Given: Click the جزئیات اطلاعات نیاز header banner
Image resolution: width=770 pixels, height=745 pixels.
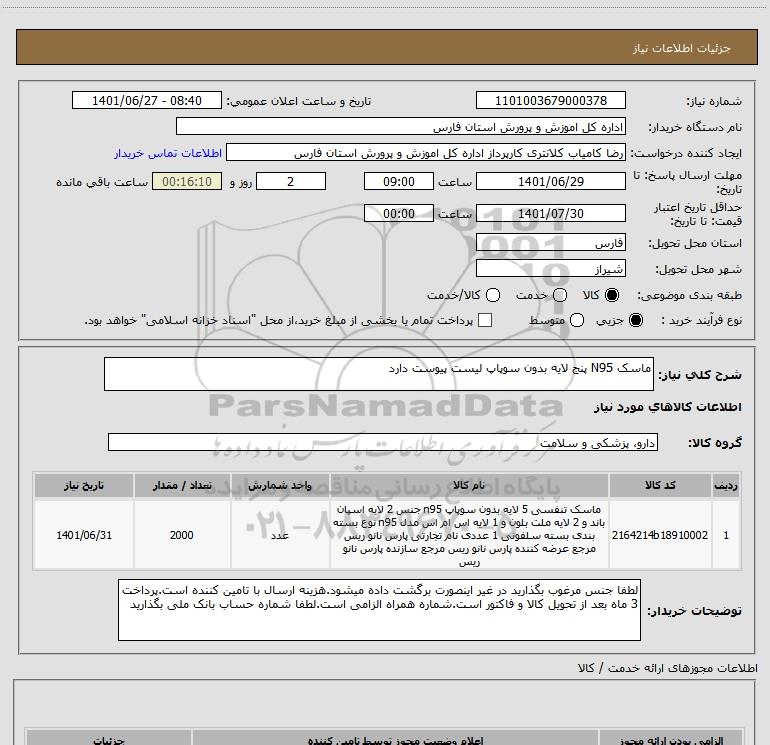Looking at the screenshot, I should pos(386,47).
